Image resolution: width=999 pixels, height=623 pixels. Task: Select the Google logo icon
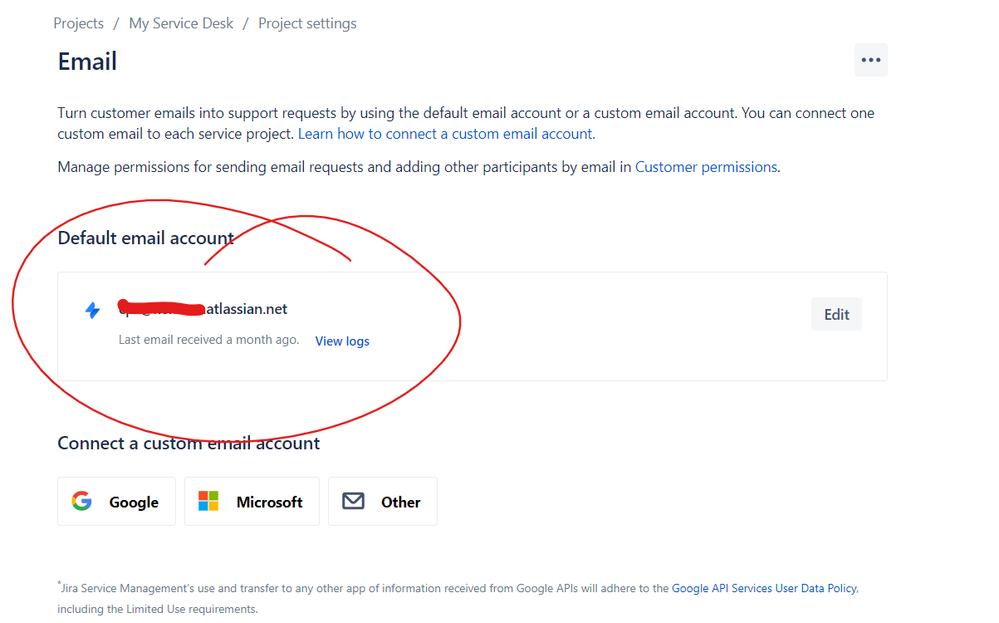point(81,501)
